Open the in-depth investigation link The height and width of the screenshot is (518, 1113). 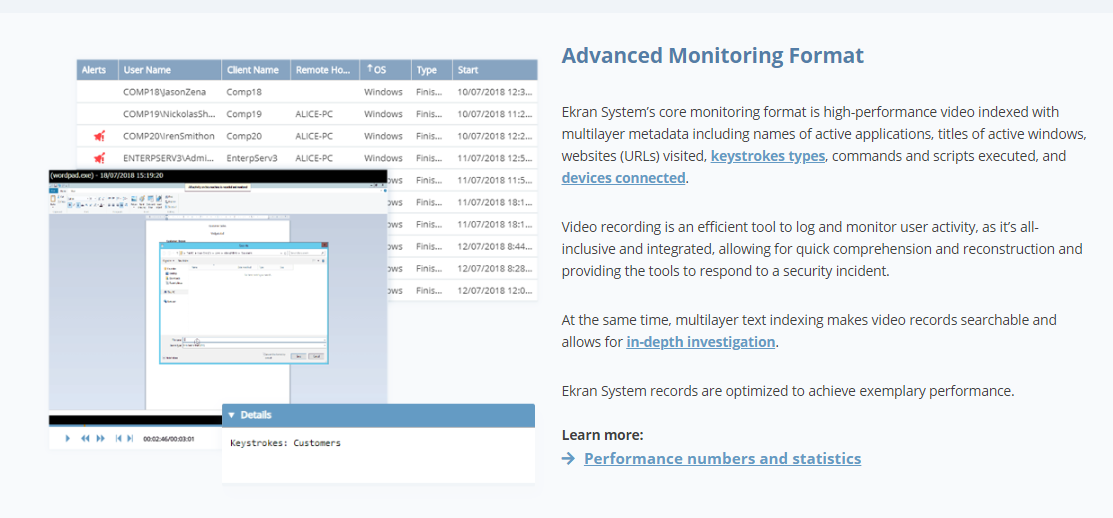(x=701, y=341)
